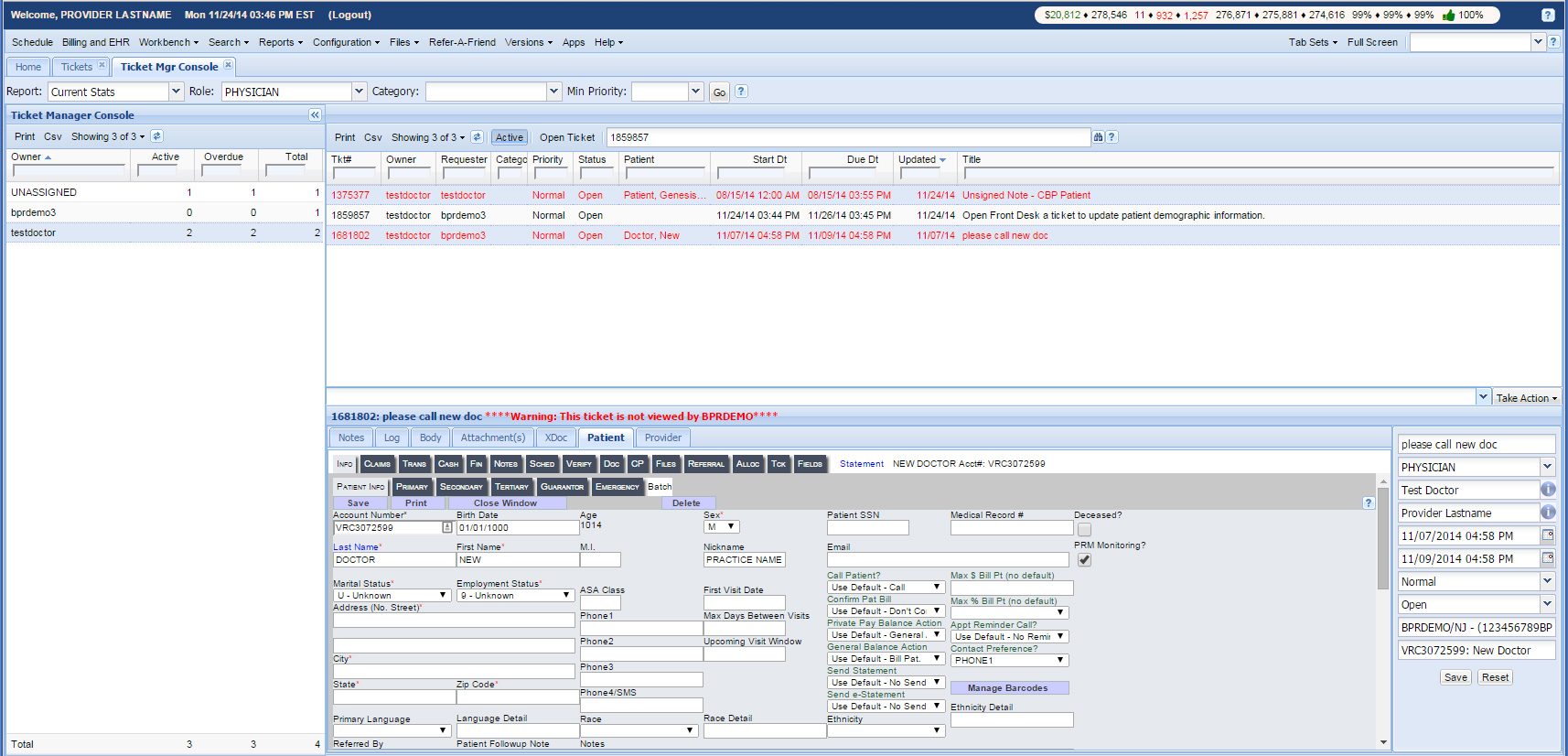Click the Statement link
1568x756 pixels.
(862, 464)
